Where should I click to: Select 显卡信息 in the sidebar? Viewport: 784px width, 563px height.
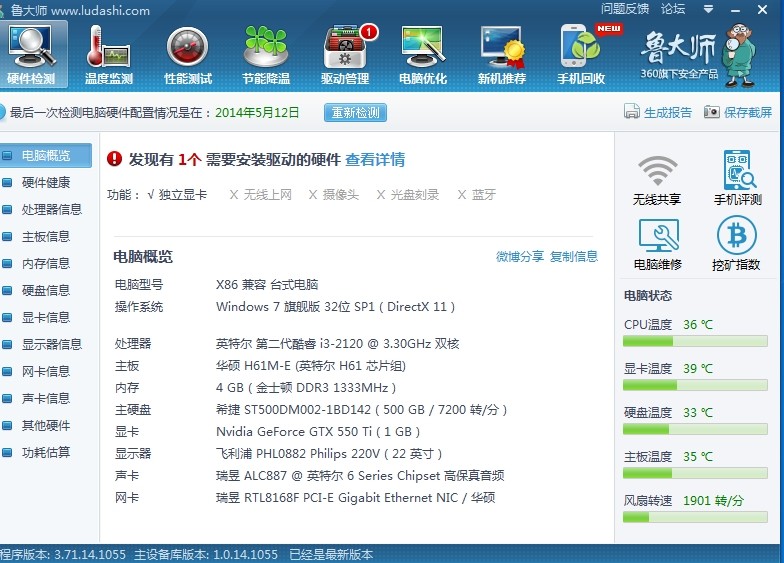(x=46, y=318)
